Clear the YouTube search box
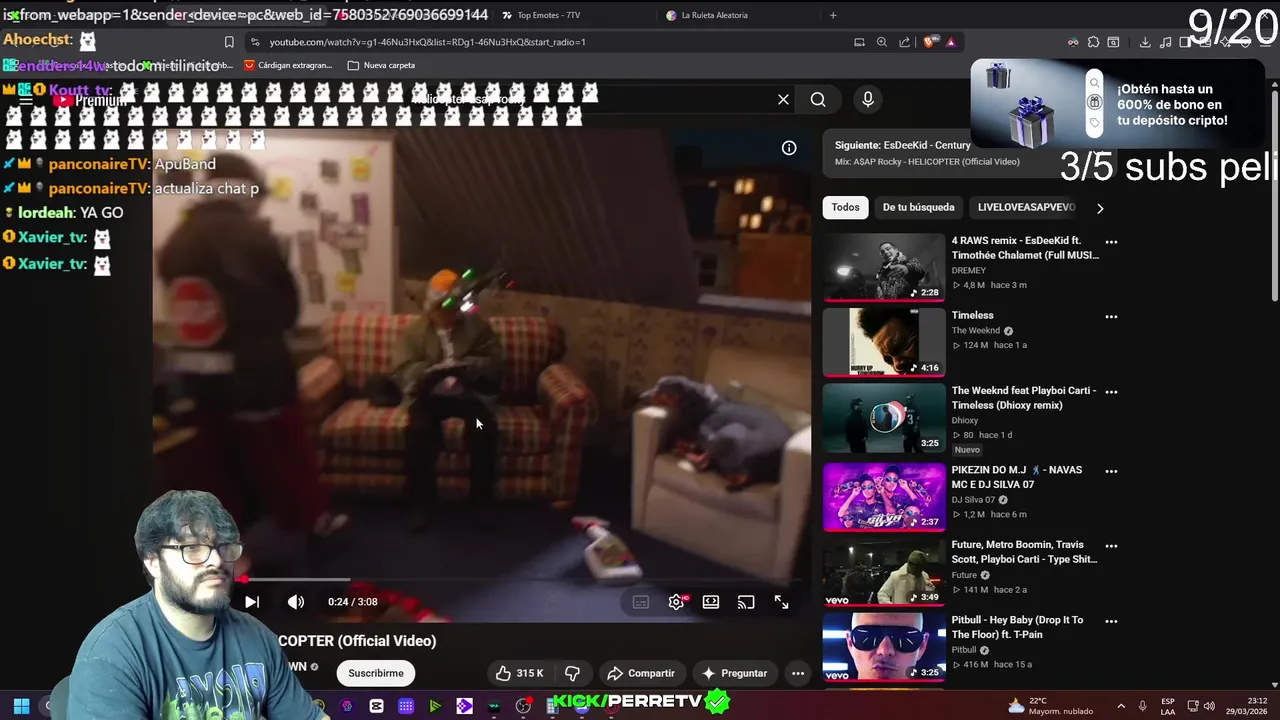 point(783,99)
